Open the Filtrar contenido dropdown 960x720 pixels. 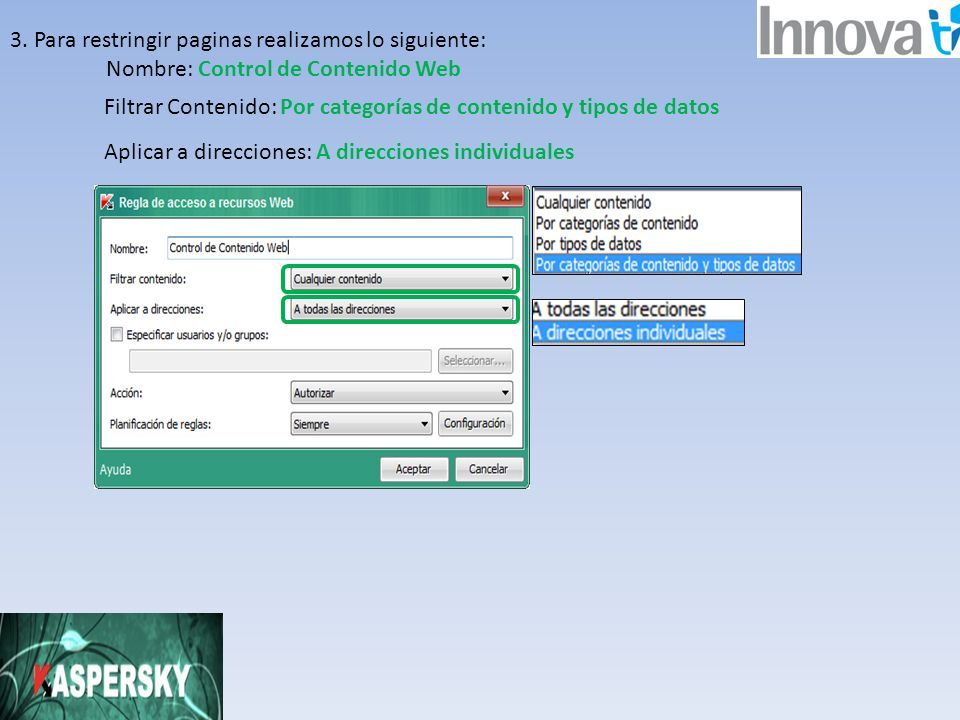(x=401, y=279)
